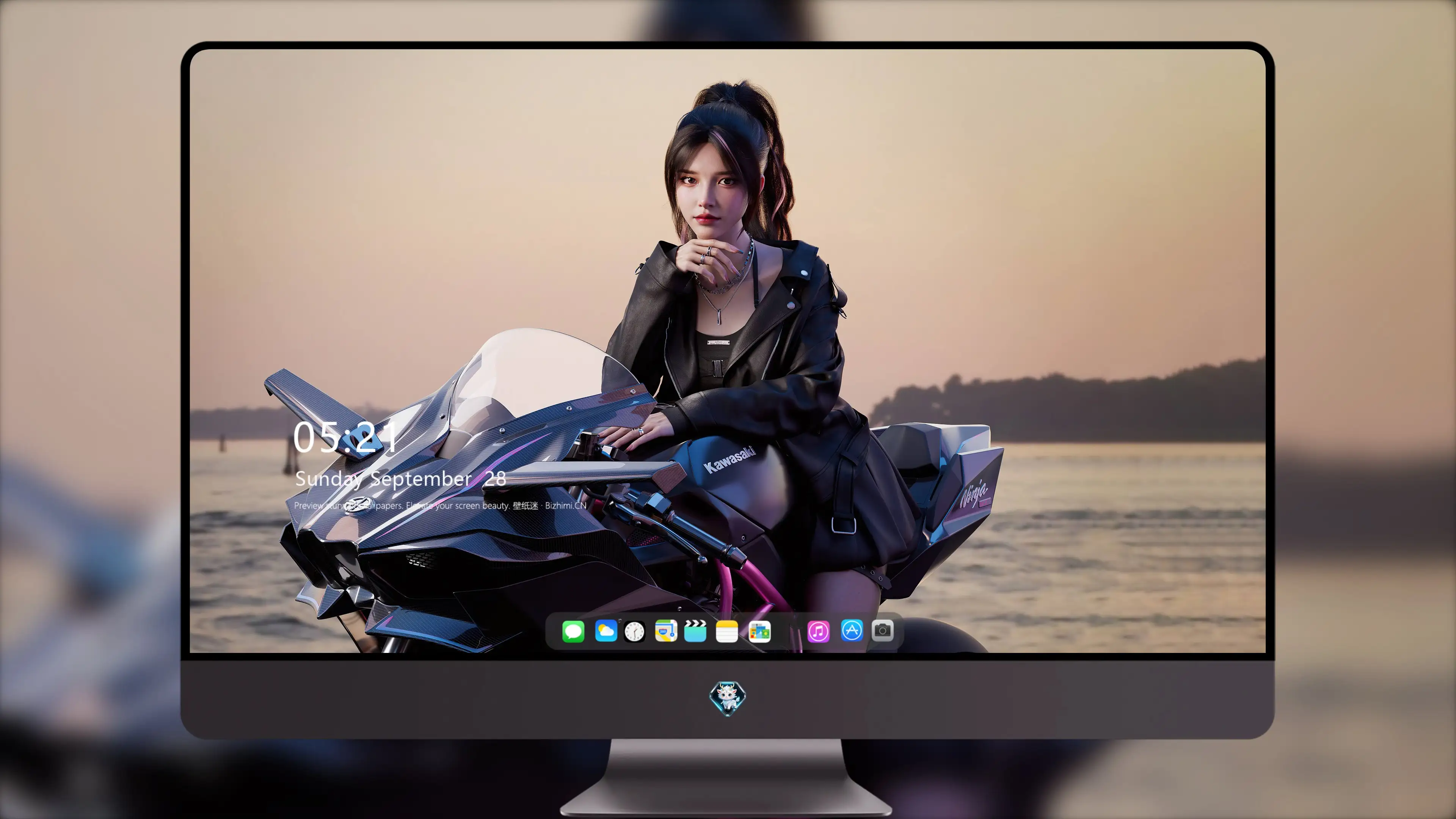Open the Clock app in the dock
Image resolution: width=1456 pixels, height=819 pixels.
634,631
